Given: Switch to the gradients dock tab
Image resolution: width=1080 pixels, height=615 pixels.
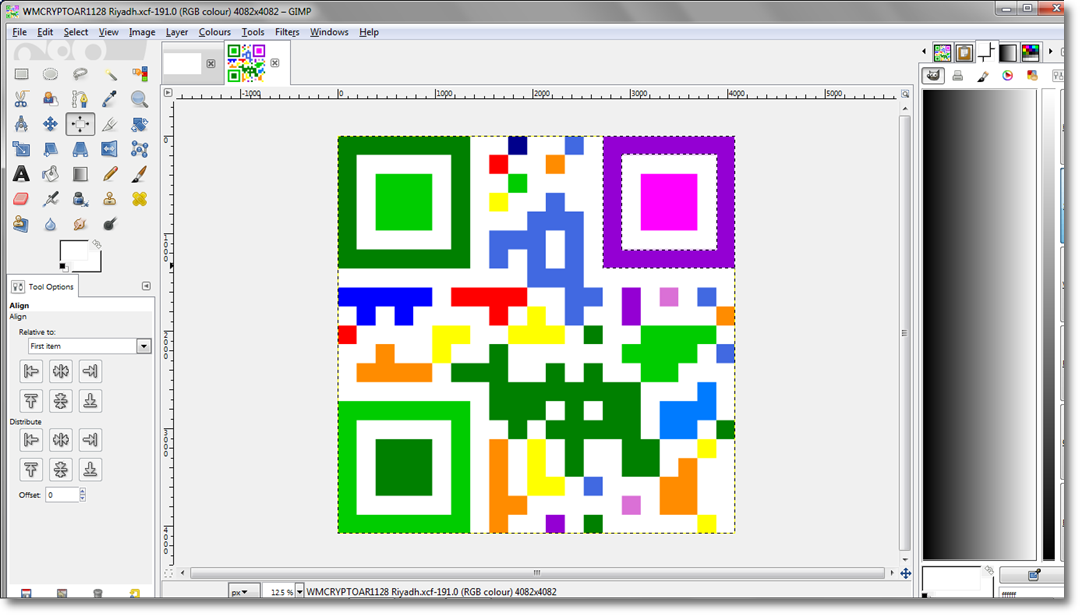Looking at the screenshot, I should [x=1008, y=52].
